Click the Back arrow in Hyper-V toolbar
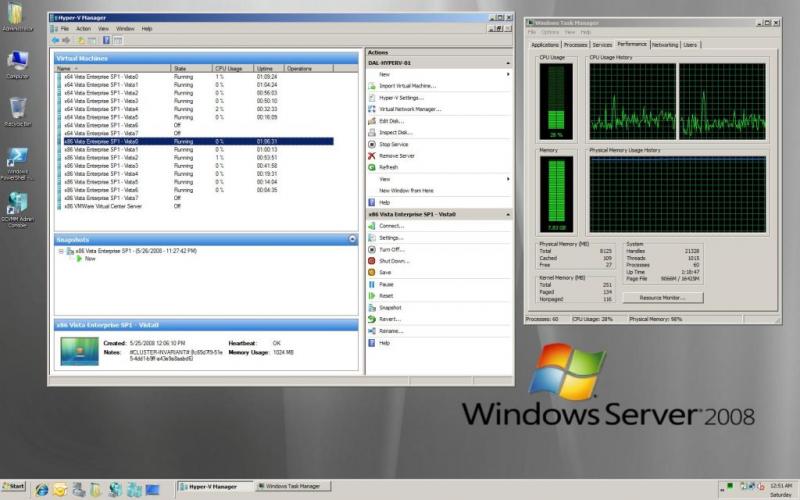 (55, 40)
